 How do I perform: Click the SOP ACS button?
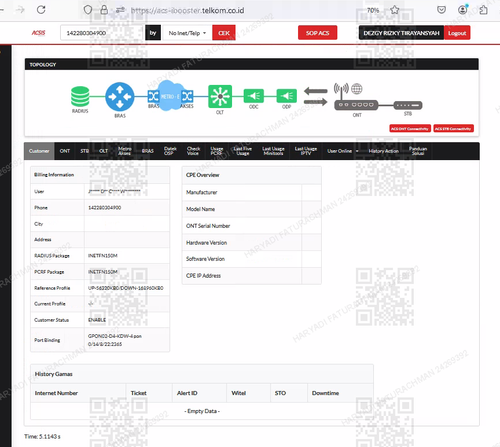(317, 33)
